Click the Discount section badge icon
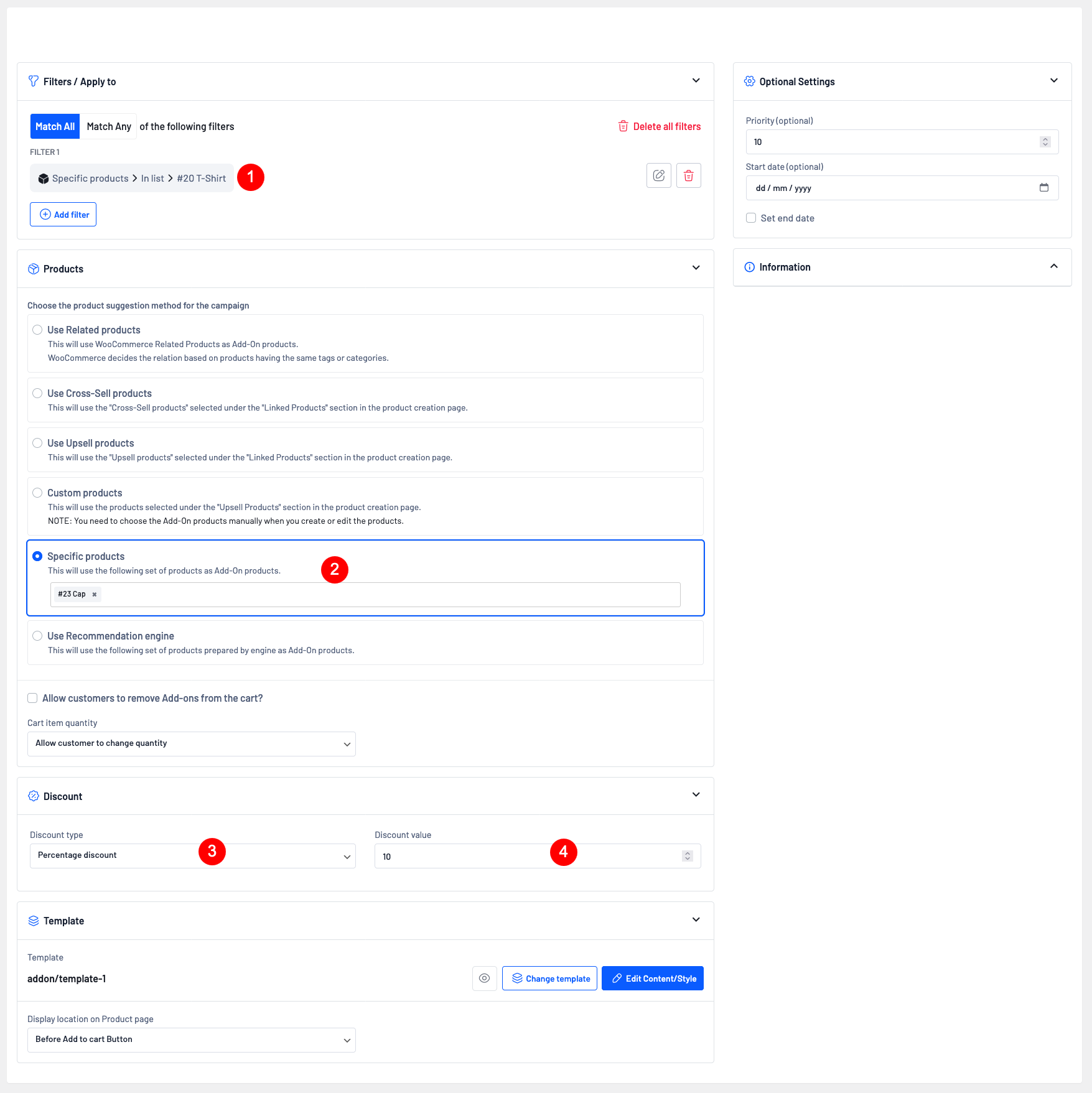1092x1093 pixels. [34, 796]
